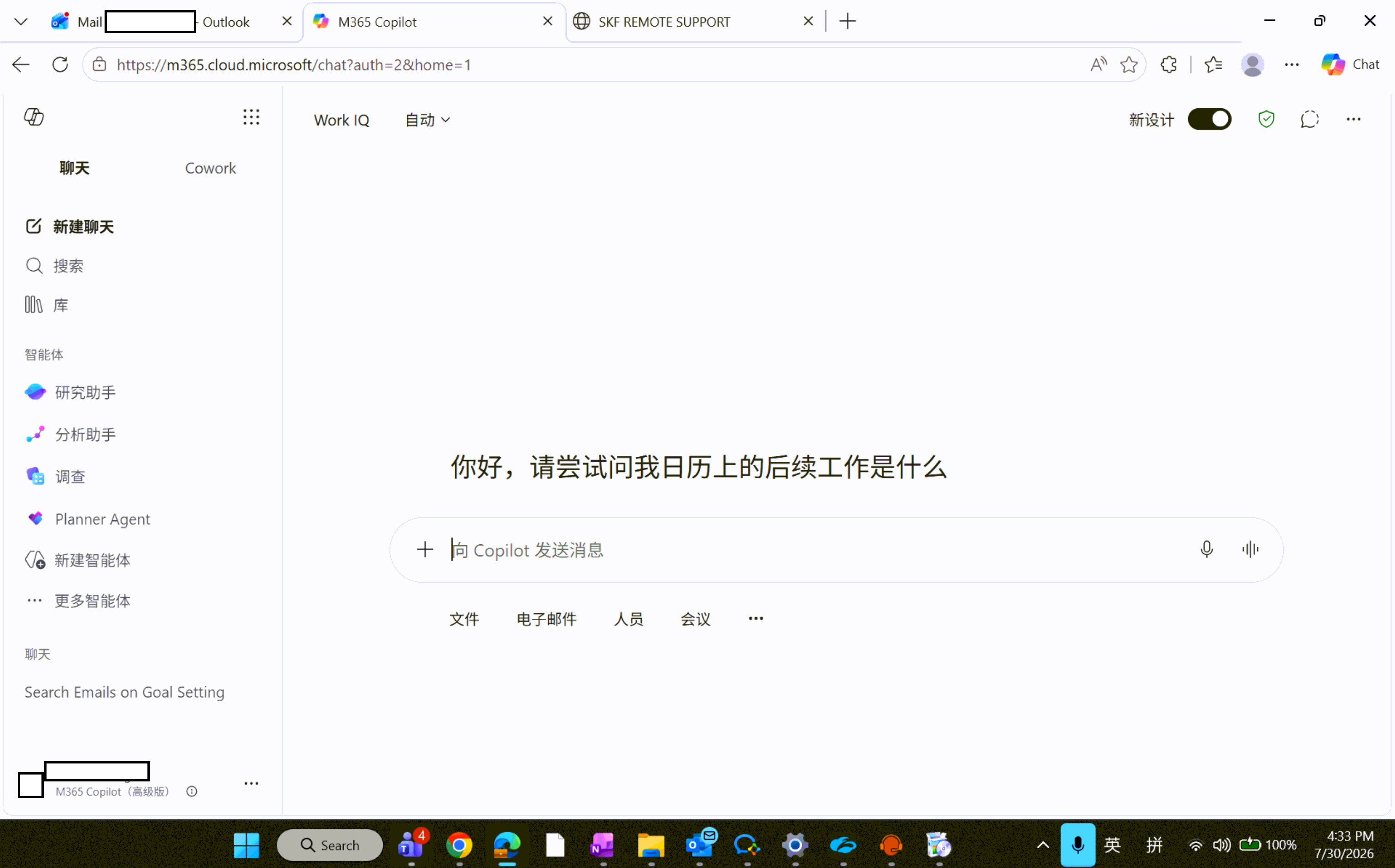This screenshot has width=1395, height=868.
Task: Open Work IQ in the header
Action: pos(341,120)
